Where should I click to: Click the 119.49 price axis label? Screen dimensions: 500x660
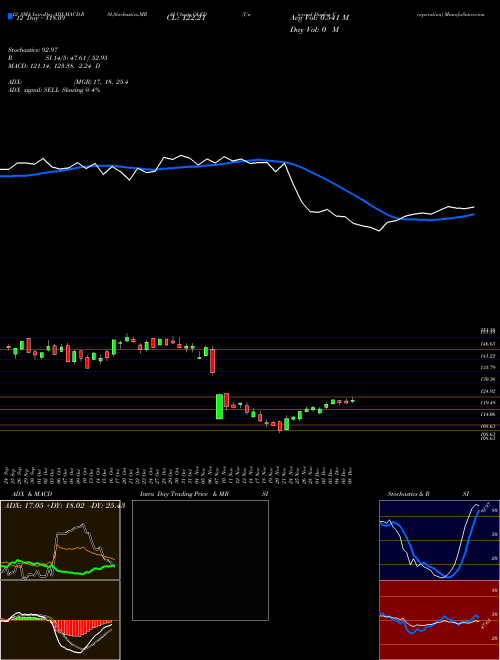point(488,403)
